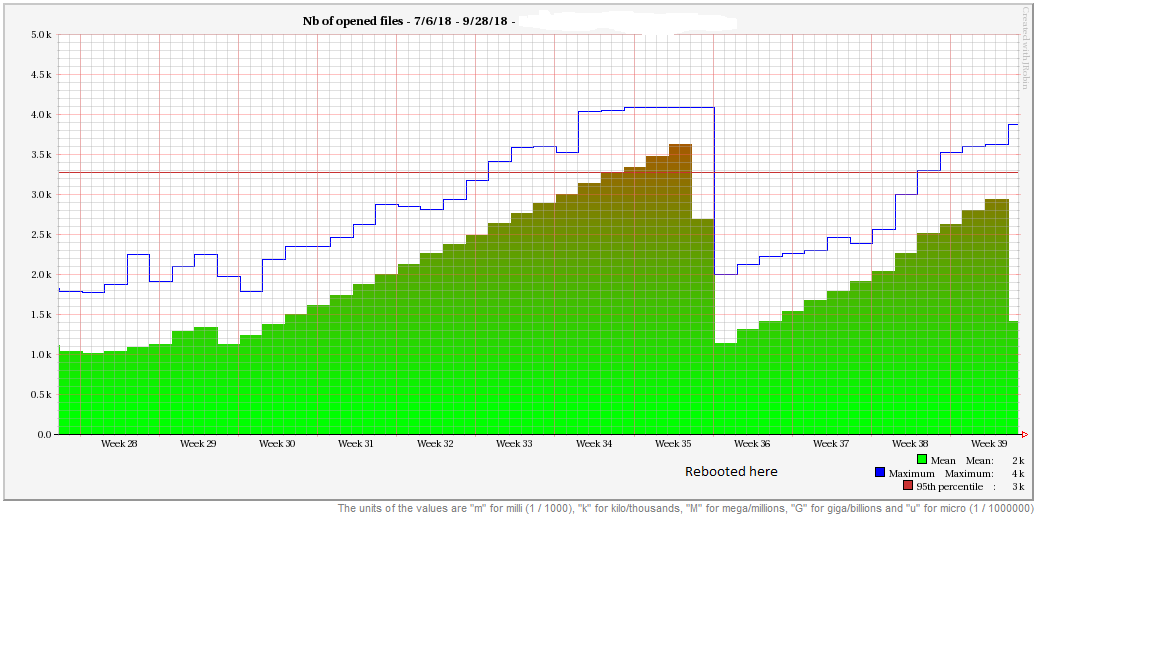
Task: Click the 1.0 k y-axis label
Action: [x=41, y=355]
